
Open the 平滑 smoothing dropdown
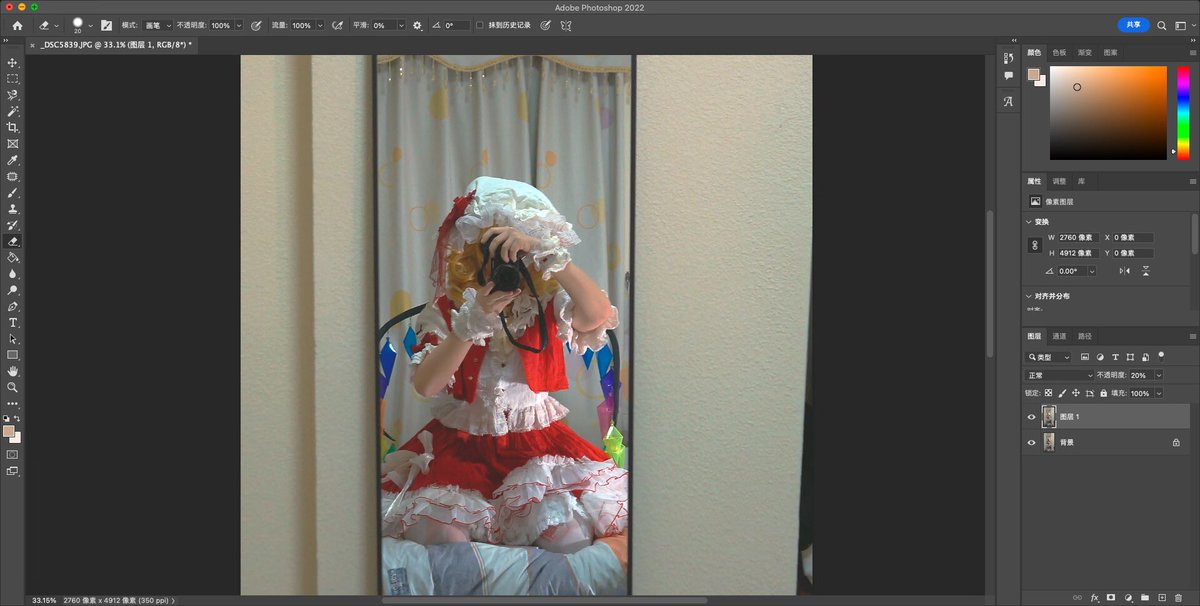[x=401, y=25]
